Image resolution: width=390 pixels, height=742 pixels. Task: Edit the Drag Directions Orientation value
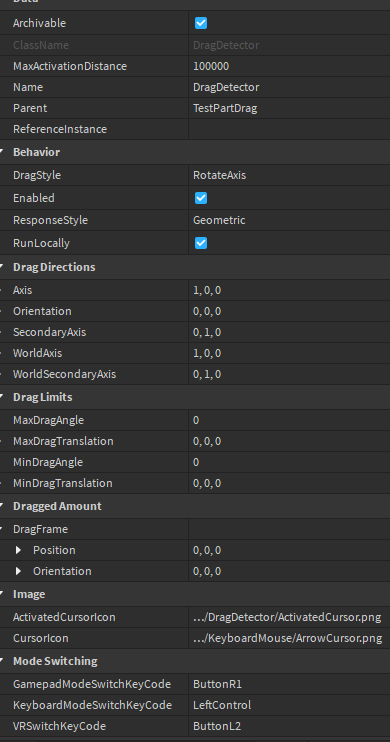(x=289, y=311)
